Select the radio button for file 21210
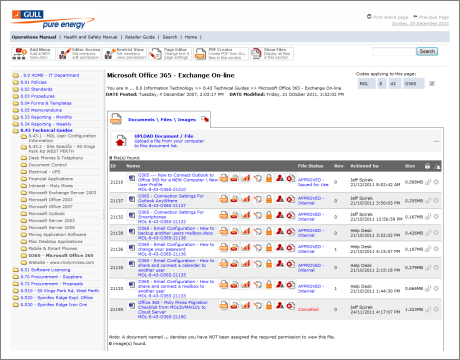Image resolution: width=460 pixels, height=360 pixels. [436, 182]
